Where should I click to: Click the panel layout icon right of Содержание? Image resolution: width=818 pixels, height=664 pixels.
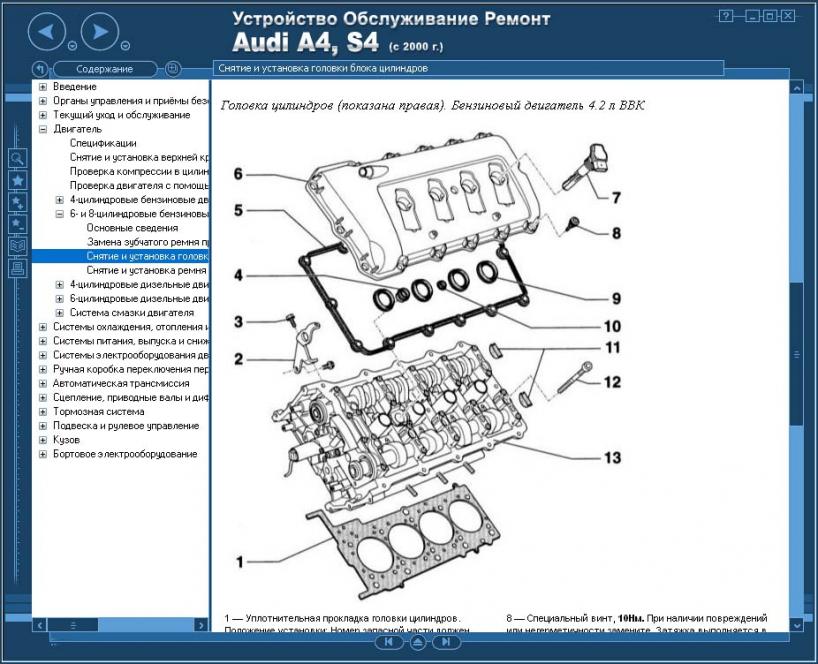click(x=173, y=68)
